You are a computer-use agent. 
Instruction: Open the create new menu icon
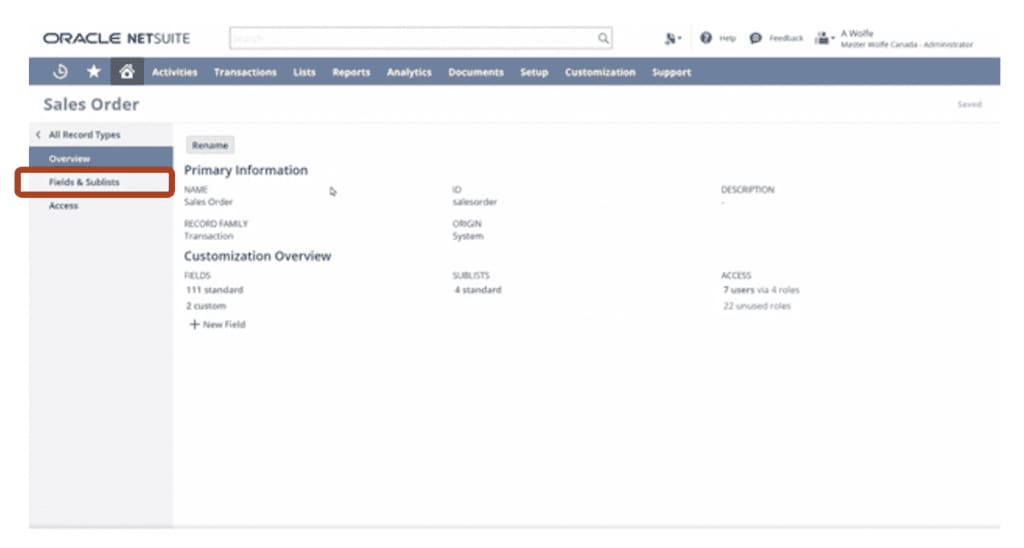point(672,39)
